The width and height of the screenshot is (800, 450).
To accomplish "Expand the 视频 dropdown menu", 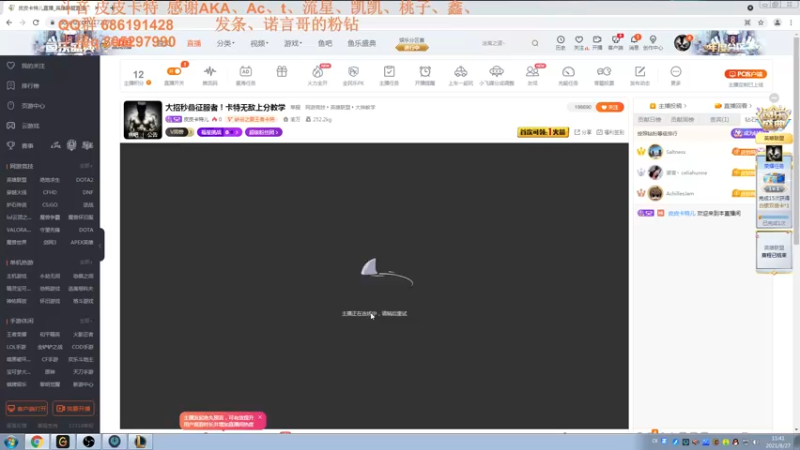I will (259, 43).
